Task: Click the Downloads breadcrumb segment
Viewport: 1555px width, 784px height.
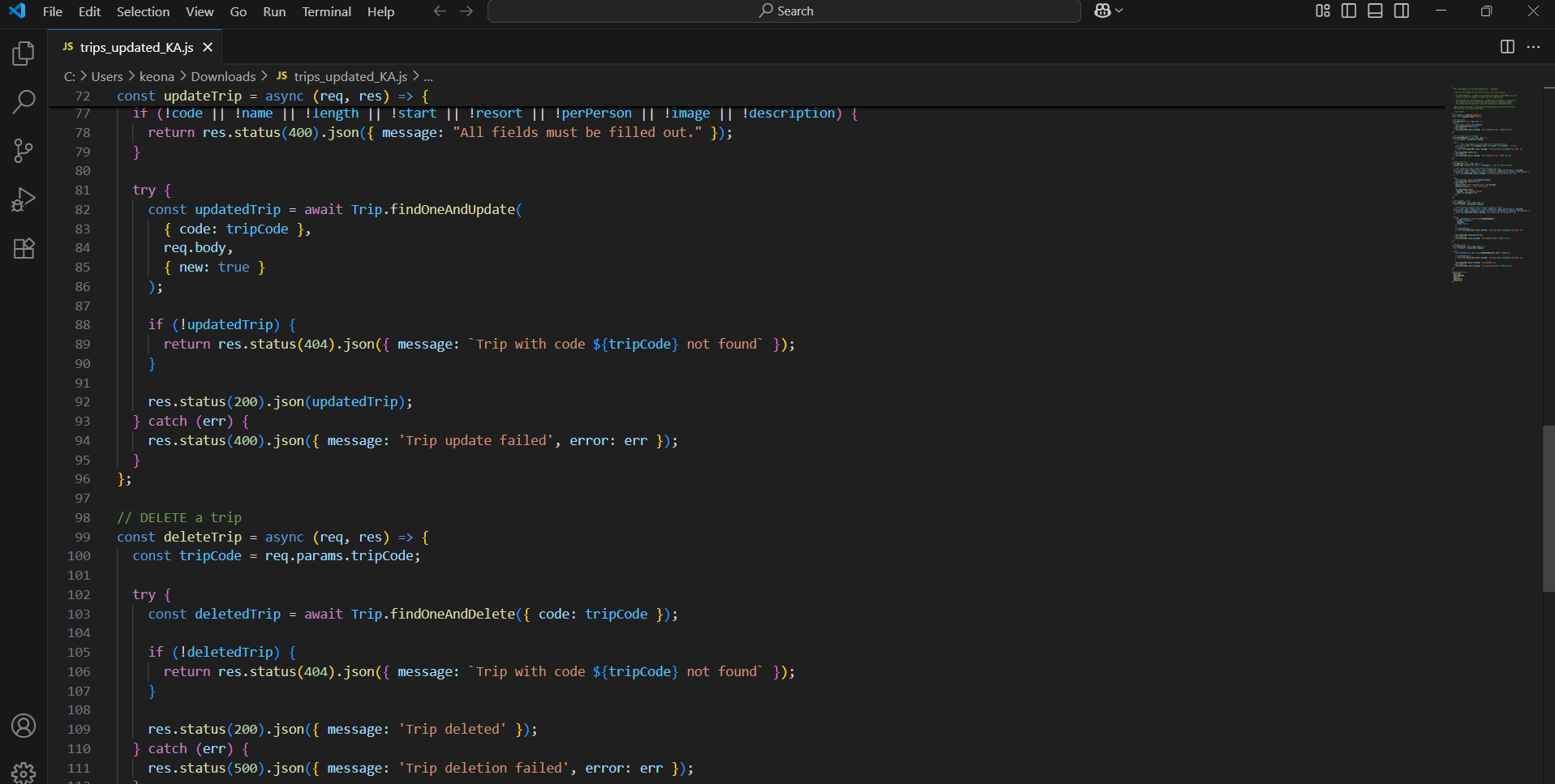Action: tap(223, 76)
